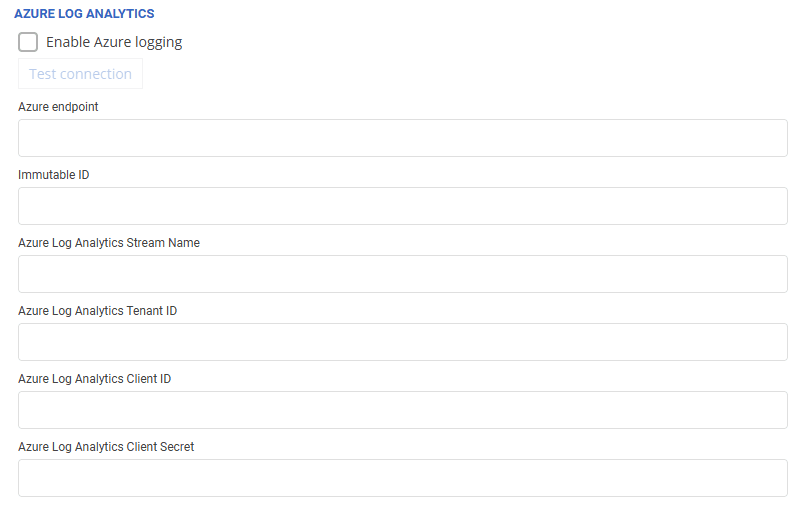Viewport: 804px width, 505px height.
Task: Click the Client Secret input field
Action: (402, 478)
